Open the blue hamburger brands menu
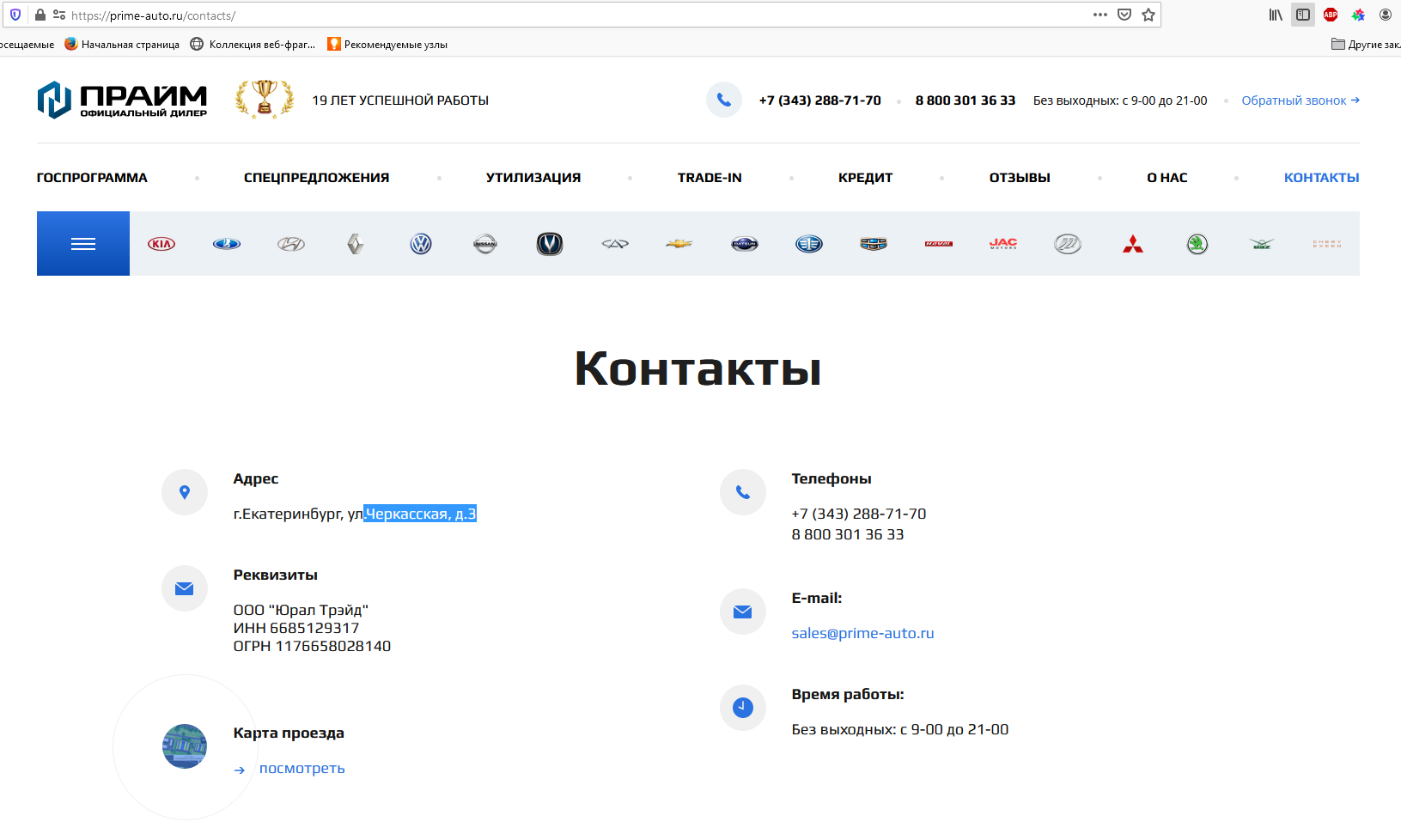This screenshot has height=840, width=1401. 83,244
